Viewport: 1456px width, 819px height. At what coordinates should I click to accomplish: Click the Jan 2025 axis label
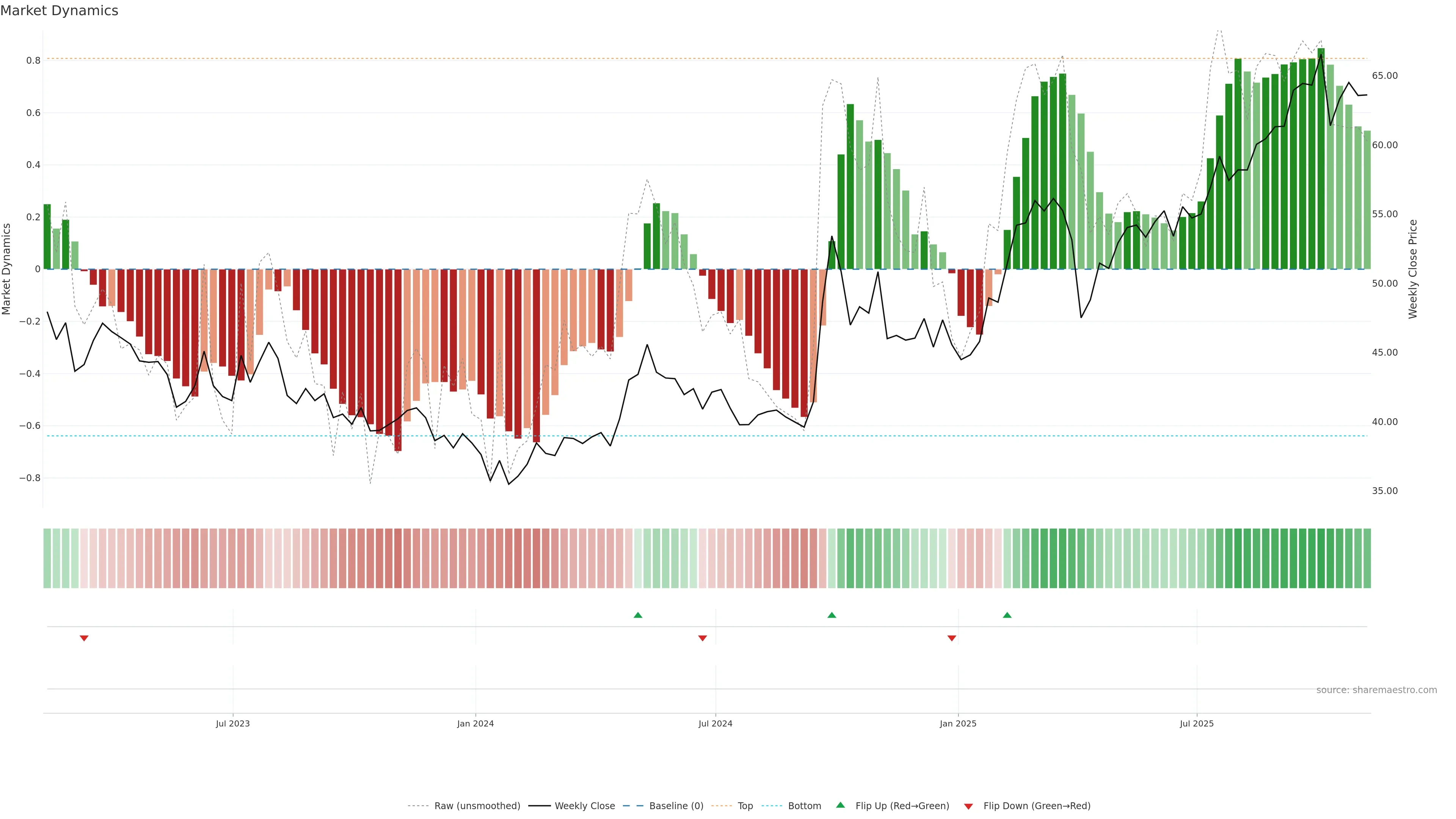click(958, 723)
